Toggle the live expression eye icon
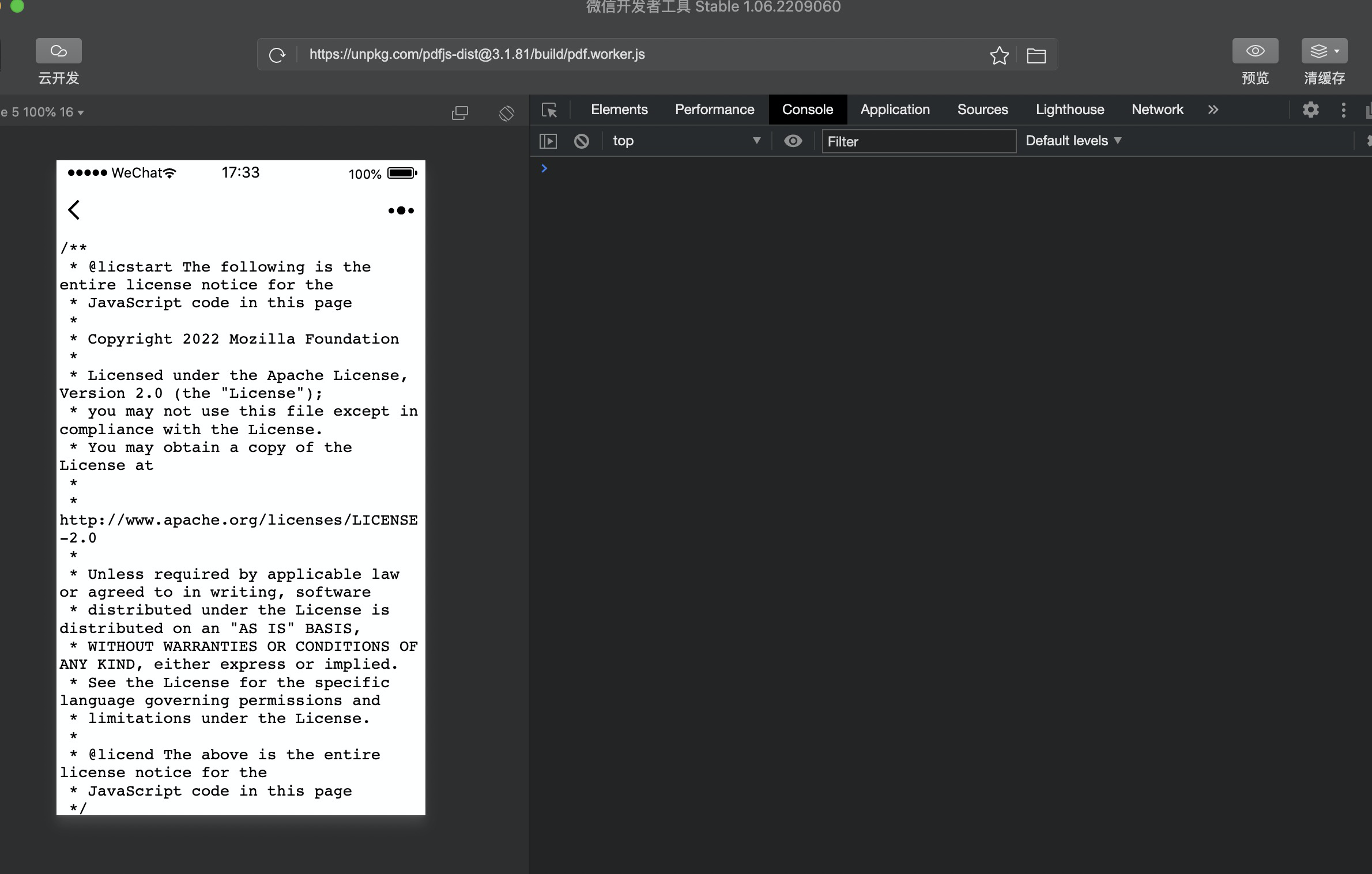The width and height of the screenshot is (1372, 874). 793,141
